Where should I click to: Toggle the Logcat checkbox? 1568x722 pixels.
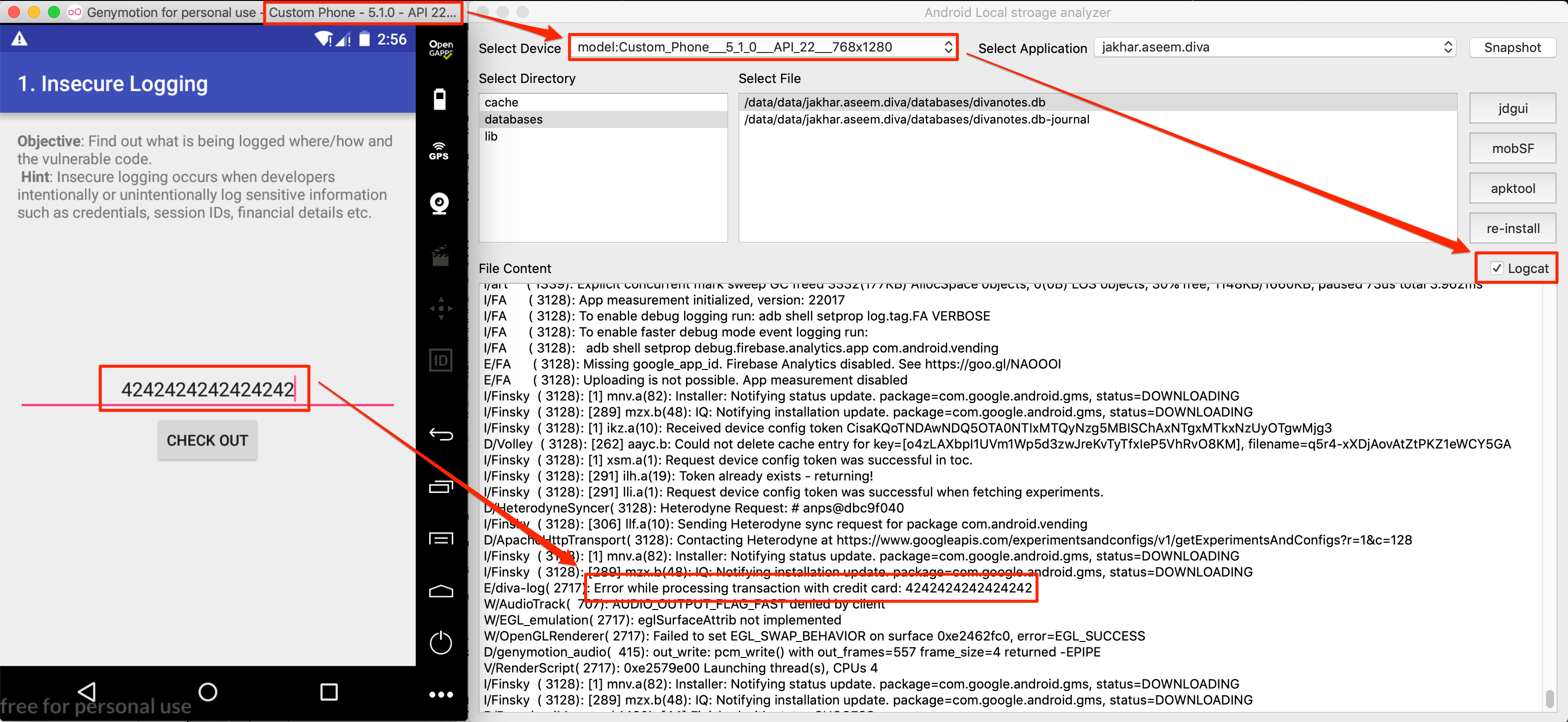point(1497,268)
